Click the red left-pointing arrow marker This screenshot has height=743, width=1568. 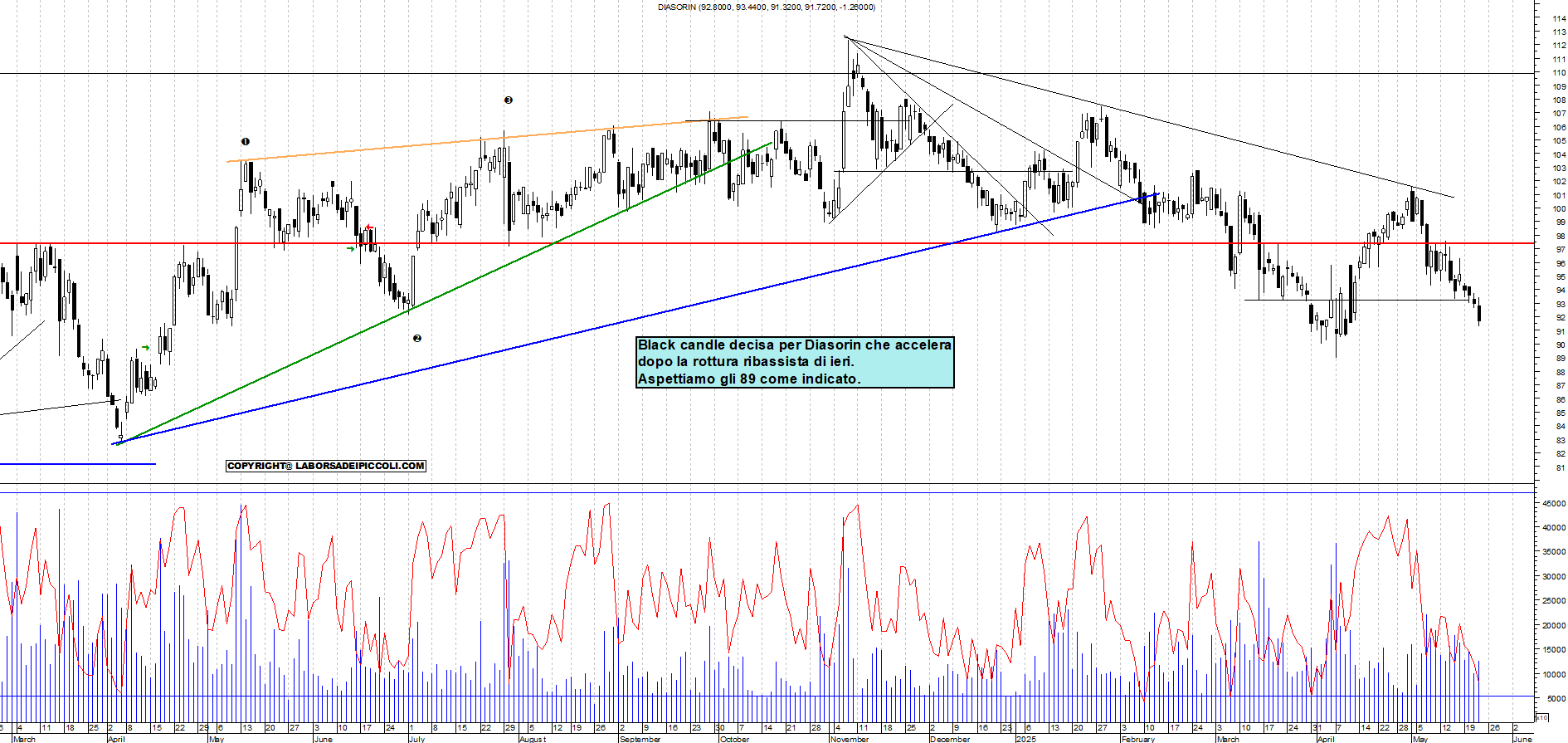[x=369, y=228]
